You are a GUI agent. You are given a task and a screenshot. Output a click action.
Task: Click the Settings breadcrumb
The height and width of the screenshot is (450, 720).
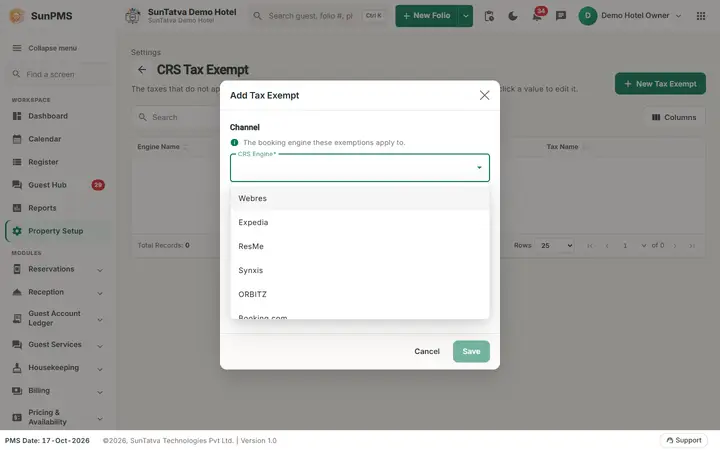[x=146, y=52]
